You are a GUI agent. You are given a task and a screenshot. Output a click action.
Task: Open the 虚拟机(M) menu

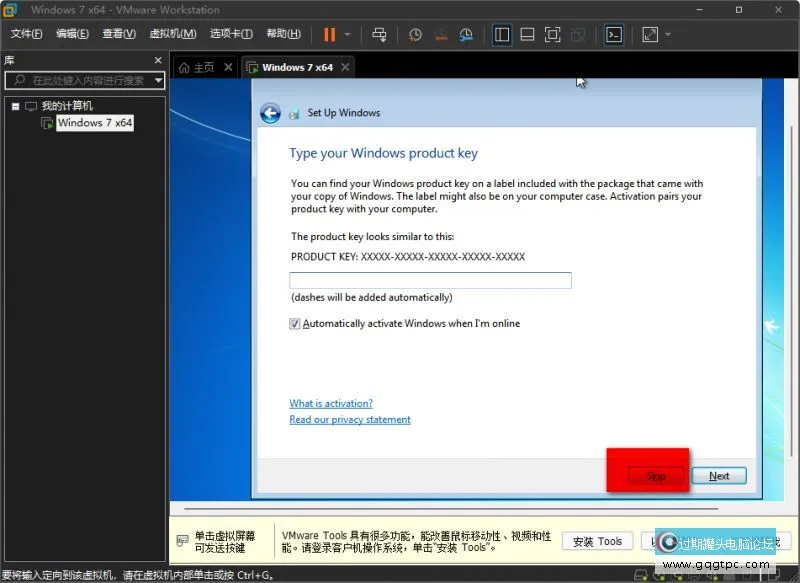[x=172, y=34]
